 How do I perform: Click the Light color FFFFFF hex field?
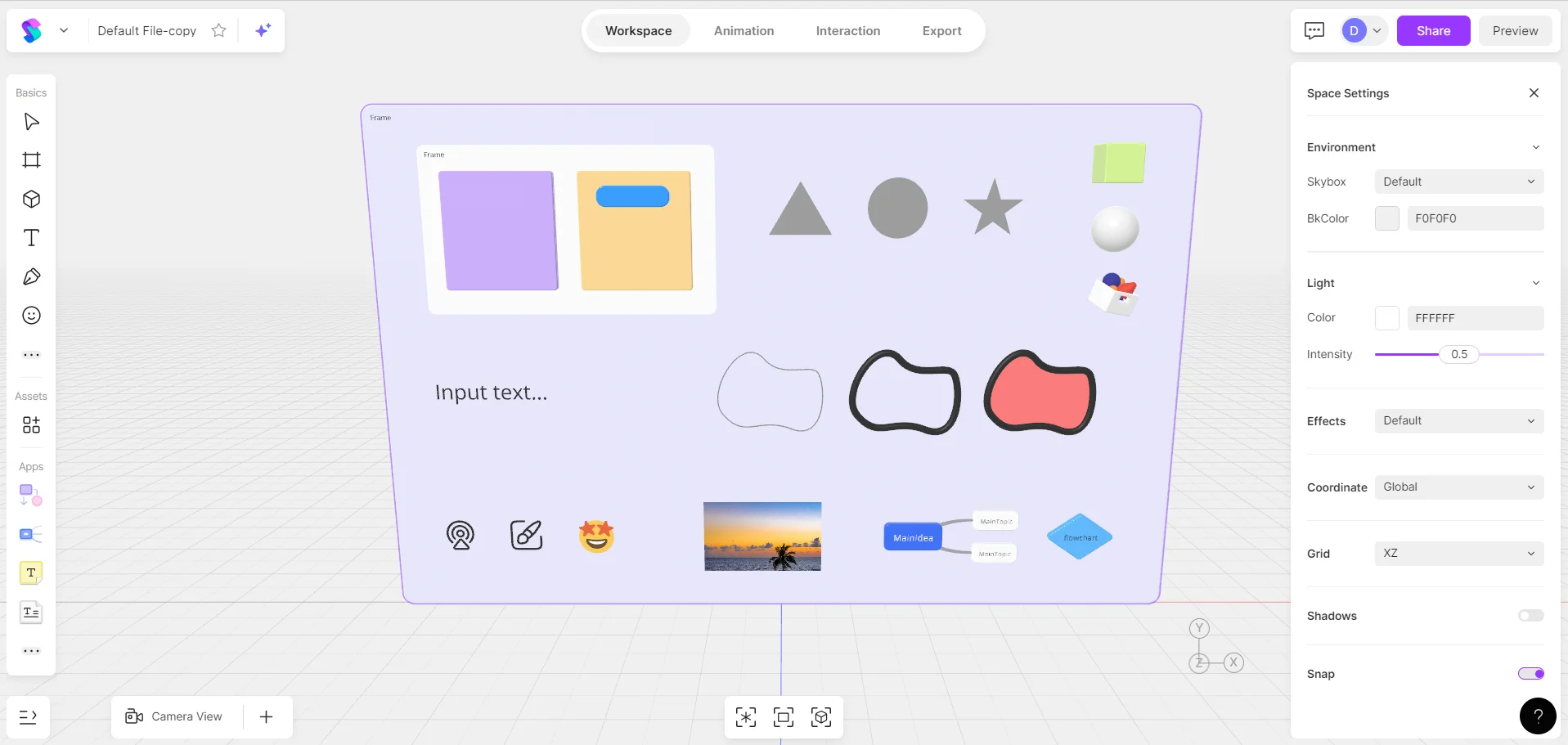coord(1475,318)
